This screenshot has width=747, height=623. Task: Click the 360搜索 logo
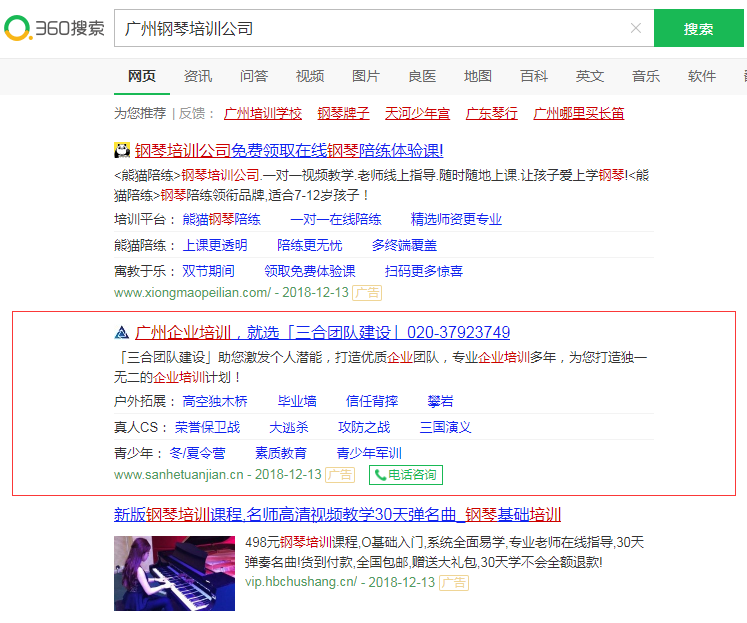(54, 28)
